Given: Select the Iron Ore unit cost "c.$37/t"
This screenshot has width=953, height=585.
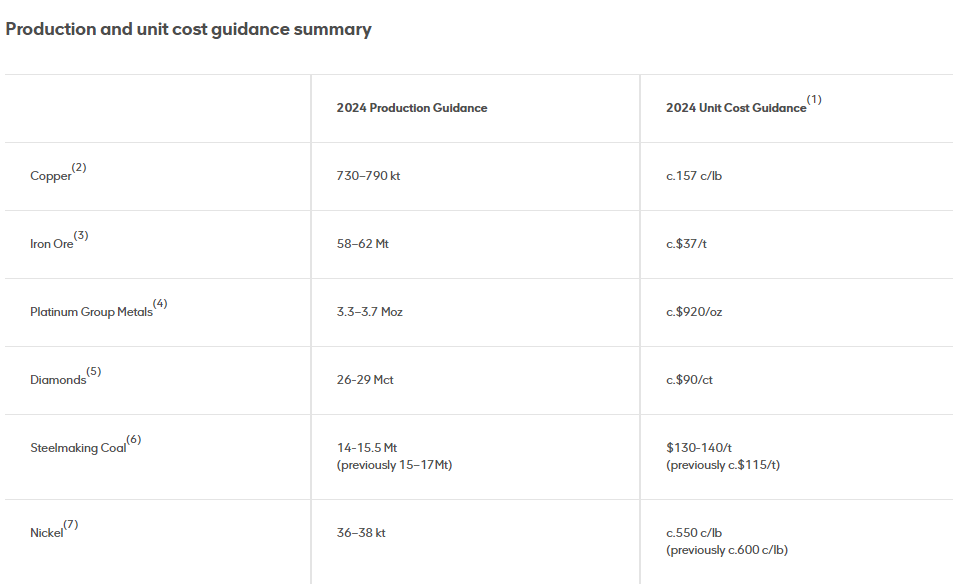Looking at the screenshot, I should coord(686,244).
